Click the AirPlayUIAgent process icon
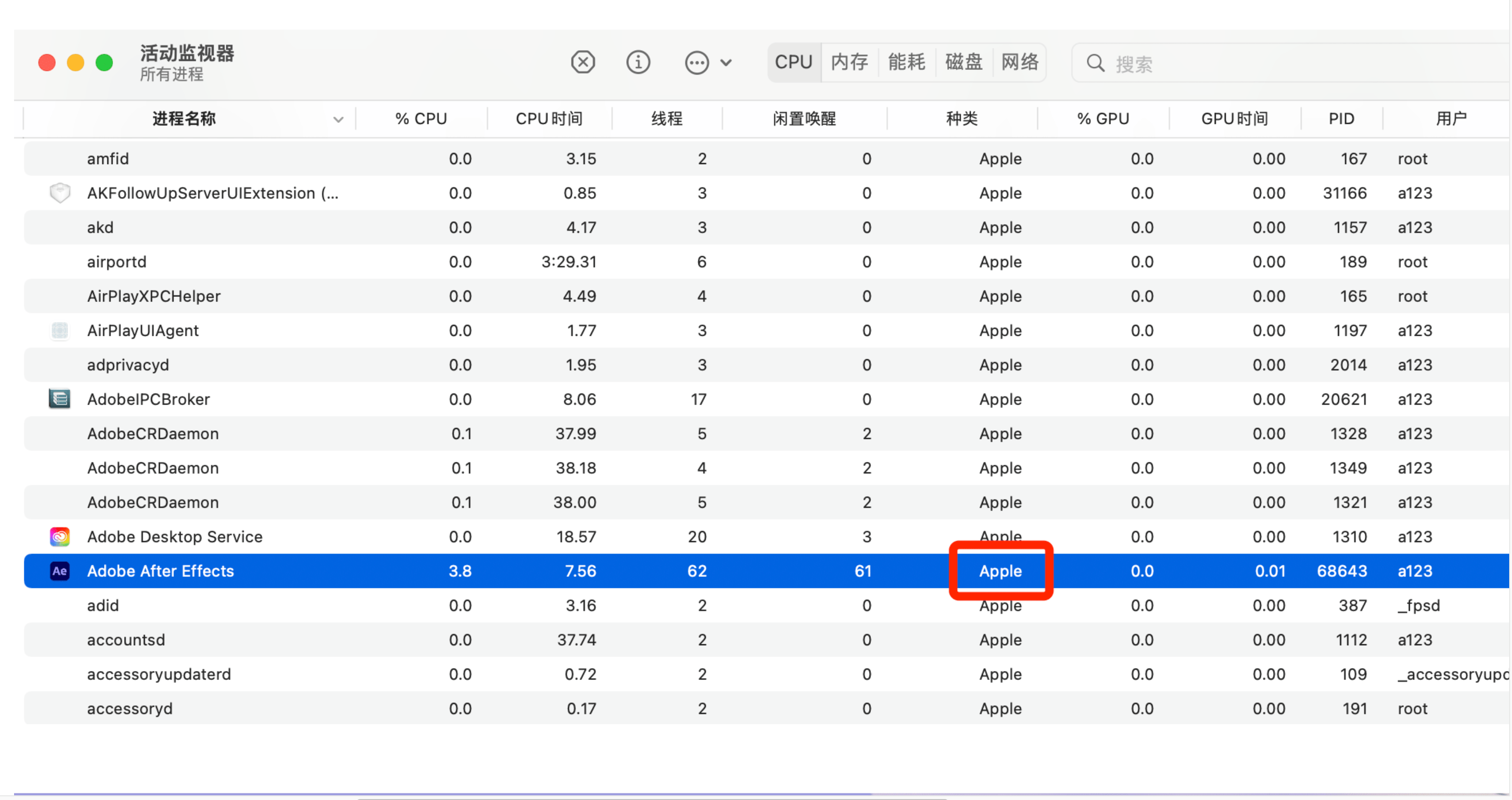Screen dimensions: 1512x800 click(60, 331)
